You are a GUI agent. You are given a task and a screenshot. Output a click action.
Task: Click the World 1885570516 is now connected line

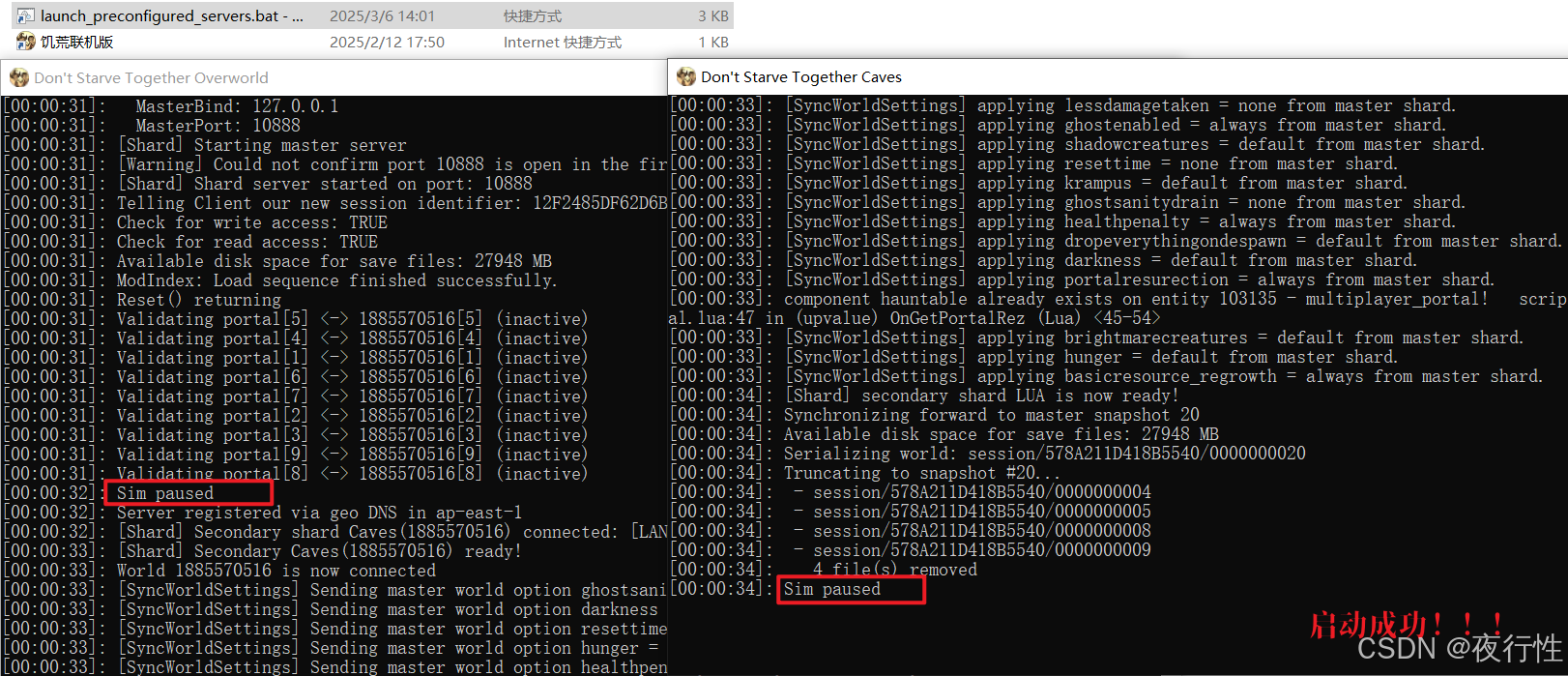click(219, 571)
